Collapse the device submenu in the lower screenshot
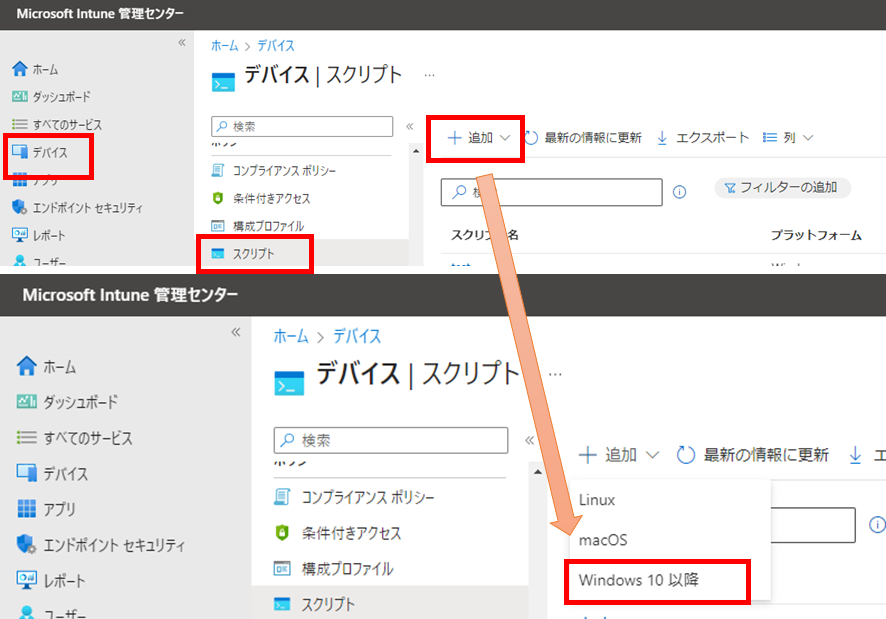This screenshot has width=886, height=619. coord(529,440)
